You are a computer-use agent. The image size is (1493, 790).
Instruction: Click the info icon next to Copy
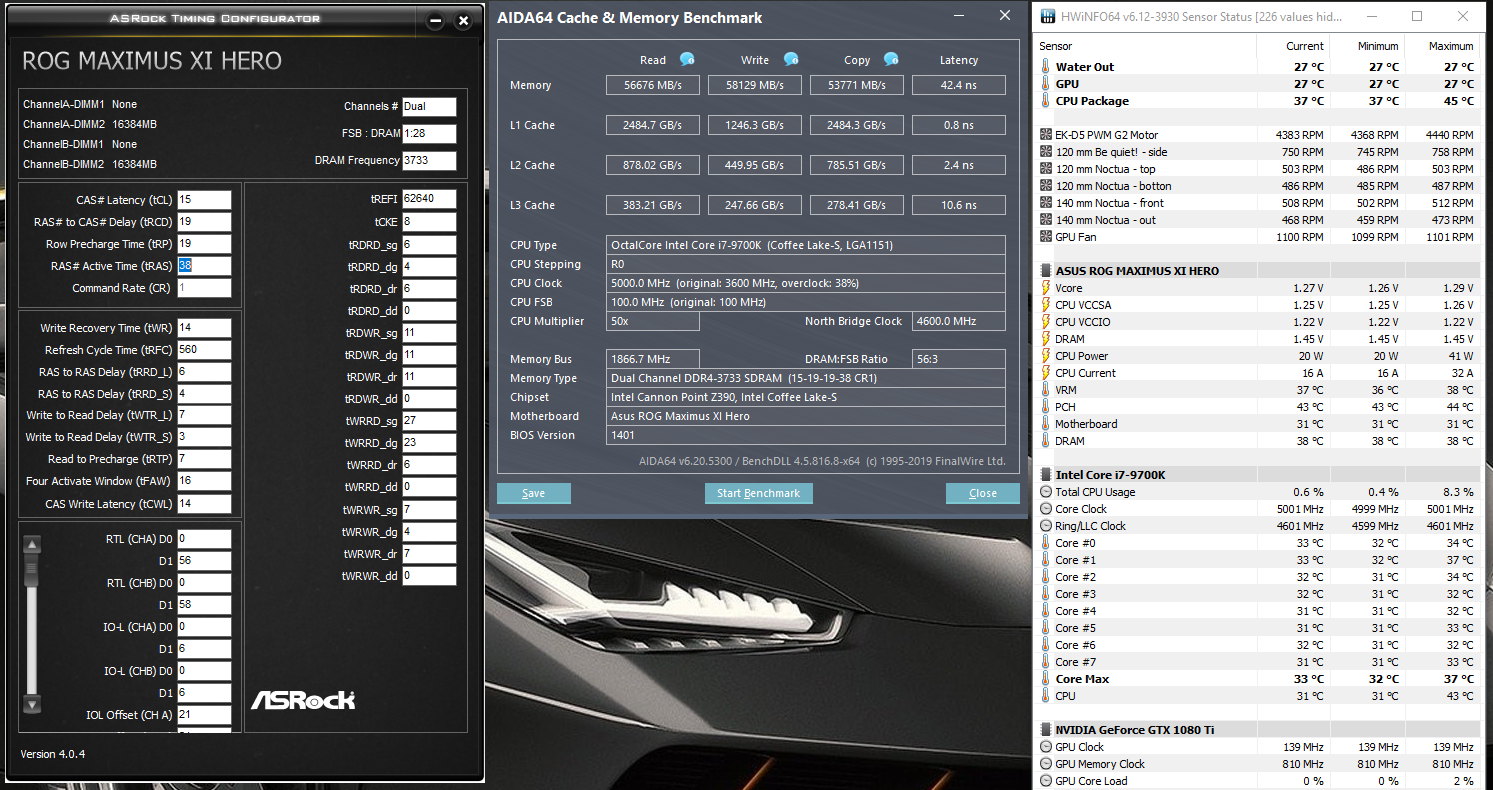891,59
